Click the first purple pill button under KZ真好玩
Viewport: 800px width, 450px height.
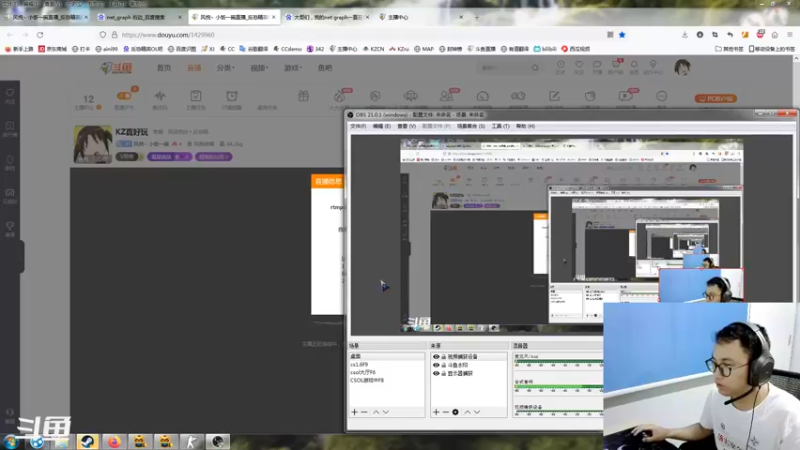[x=170, y=157]
